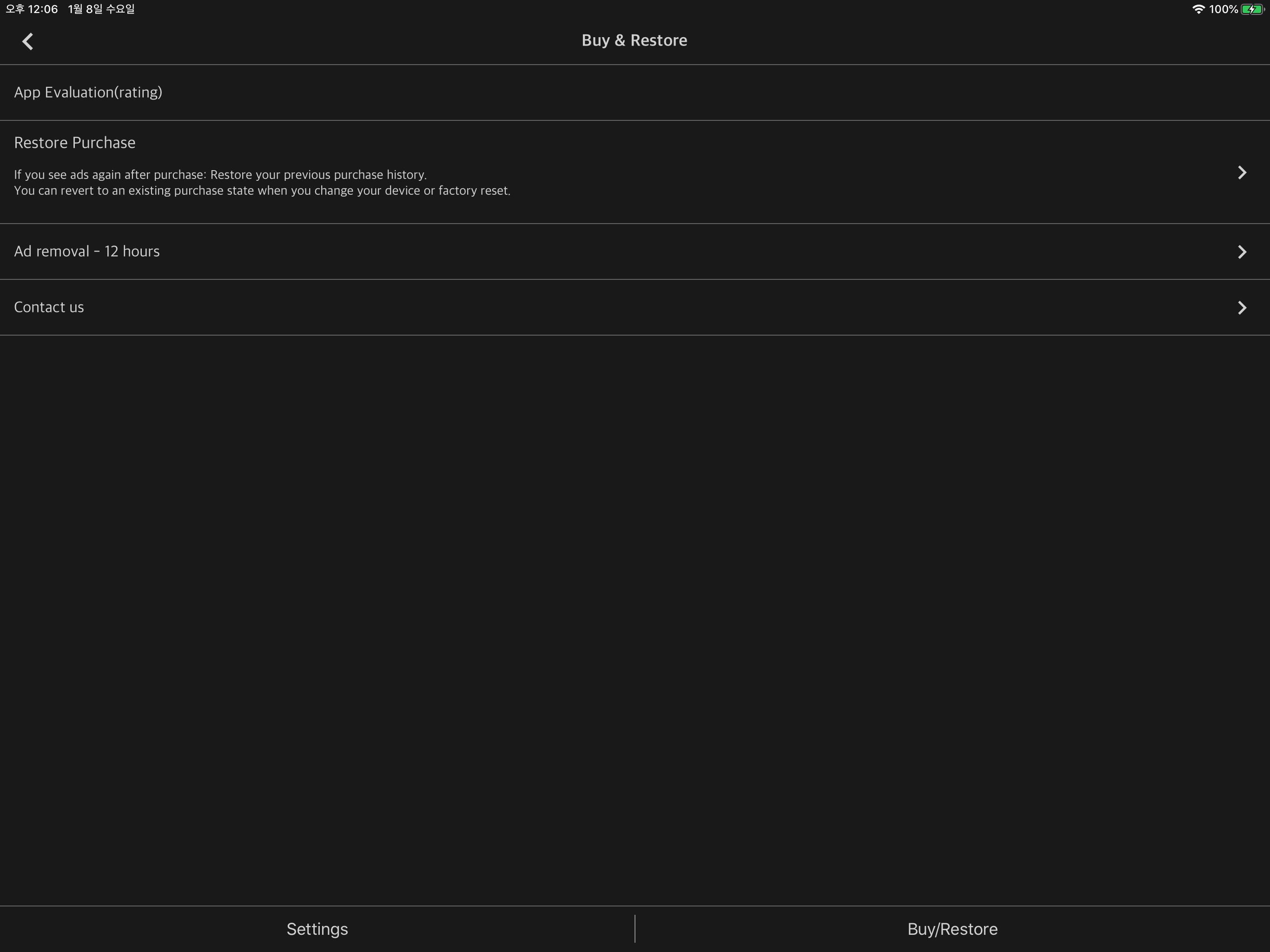Select the Restore Purchase heading
This screenshot has width=1270, height=952.
pyautogui.click(x=75, y=142)
